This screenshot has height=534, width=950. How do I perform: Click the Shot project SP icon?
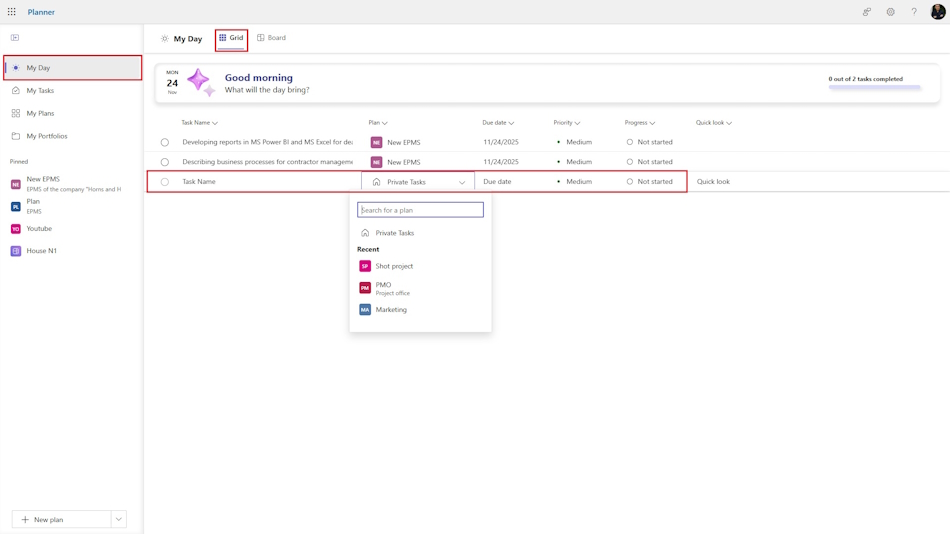point(365,266)
